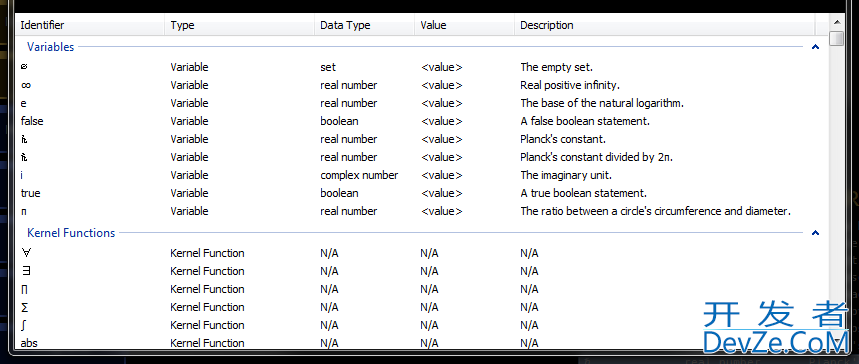Select the 'true' identifier
The height and width of the screenshot is (364, 859).
[31, 194]
